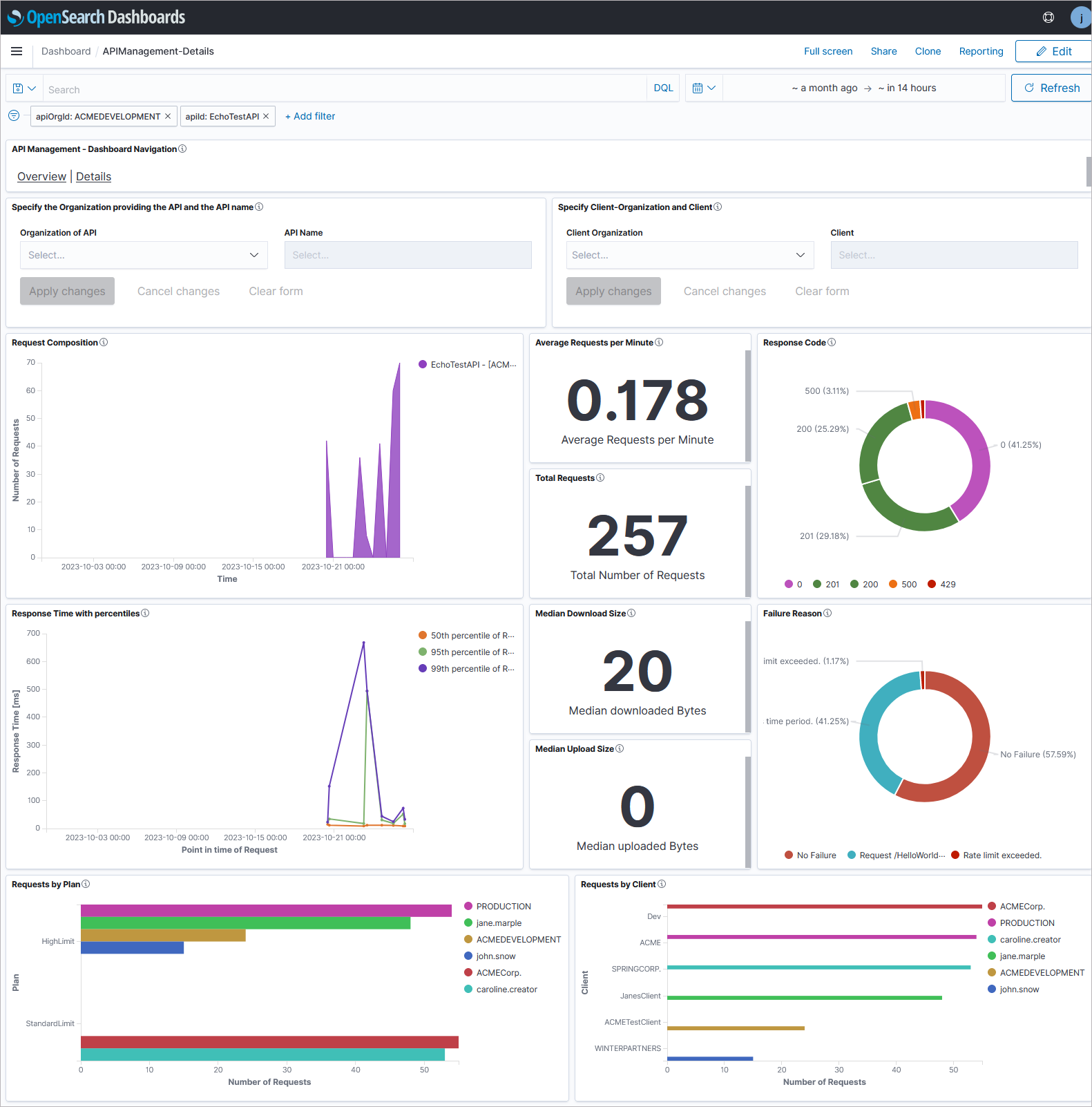This screenshot has width=1092, height=1107.
Task: Click the Refresh button
Action: pos(1051,88)
